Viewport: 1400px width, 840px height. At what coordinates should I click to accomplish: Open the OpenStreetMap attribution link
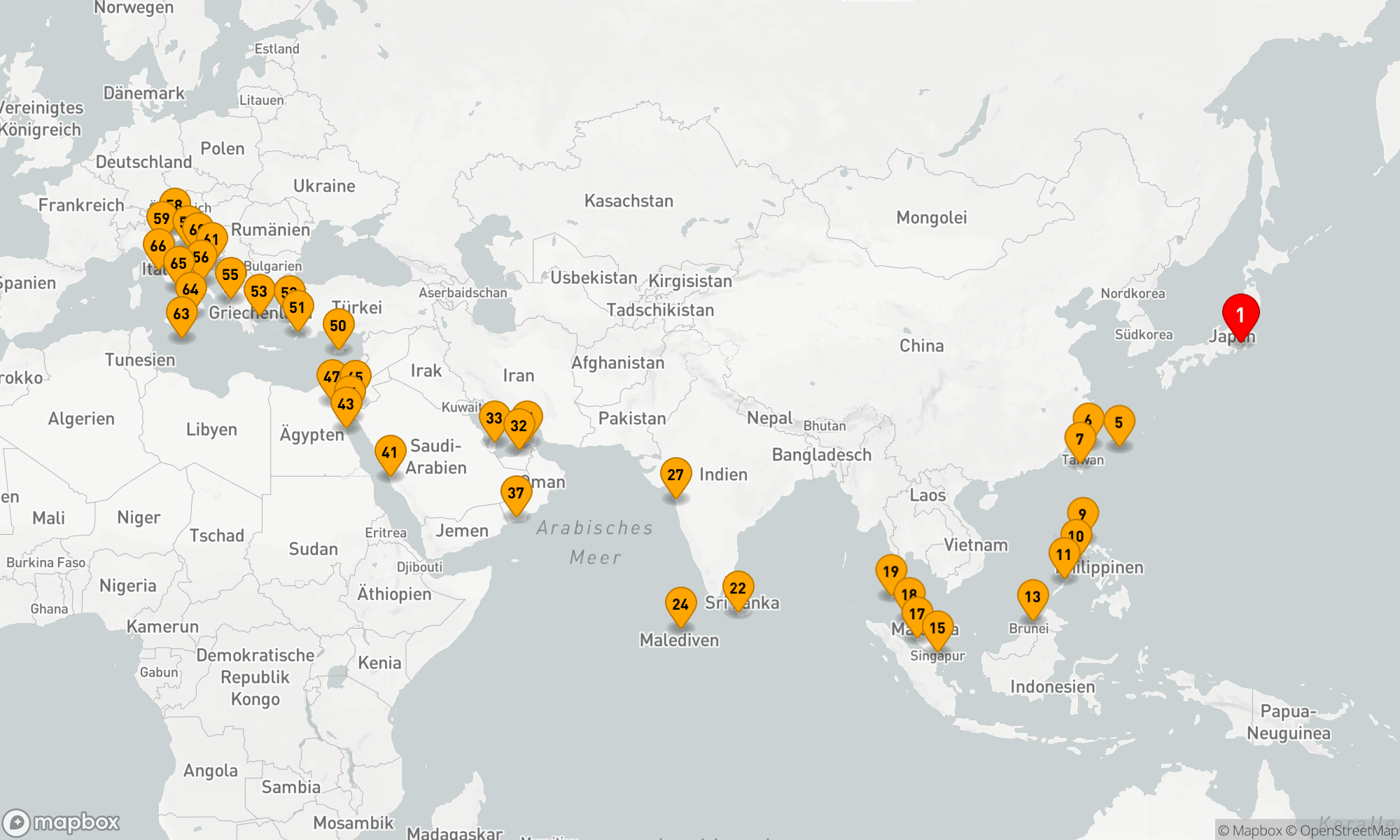click(x=1341, y=831)
